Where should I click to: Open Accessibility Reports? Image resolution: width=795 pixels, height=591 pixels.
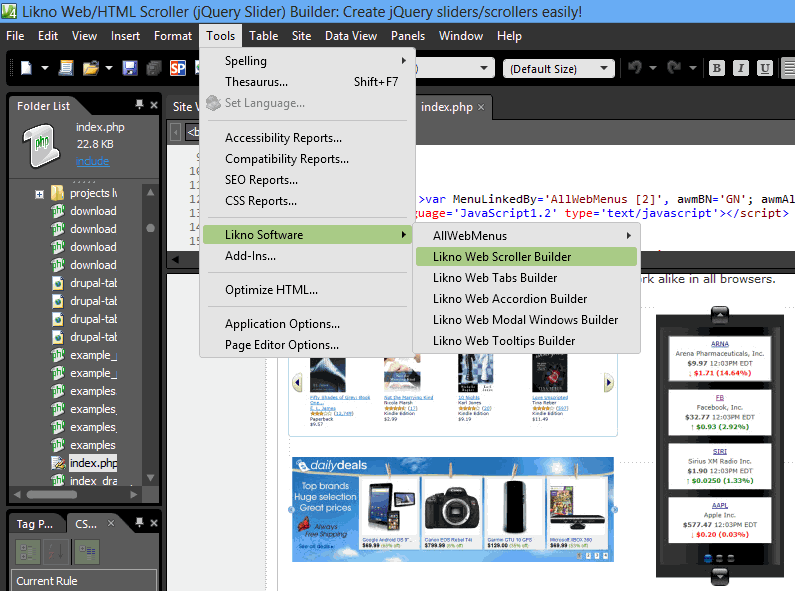tap(308, 138)
